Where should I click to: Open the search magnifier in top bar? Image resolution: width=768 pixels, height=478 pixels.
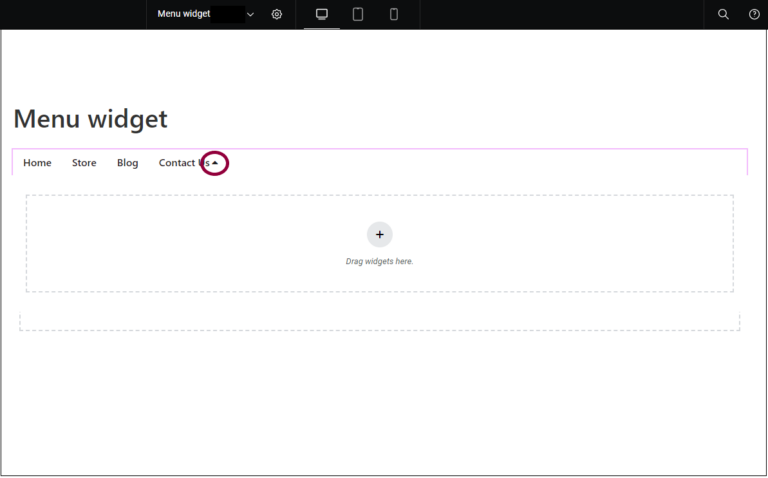pos(724,14)
